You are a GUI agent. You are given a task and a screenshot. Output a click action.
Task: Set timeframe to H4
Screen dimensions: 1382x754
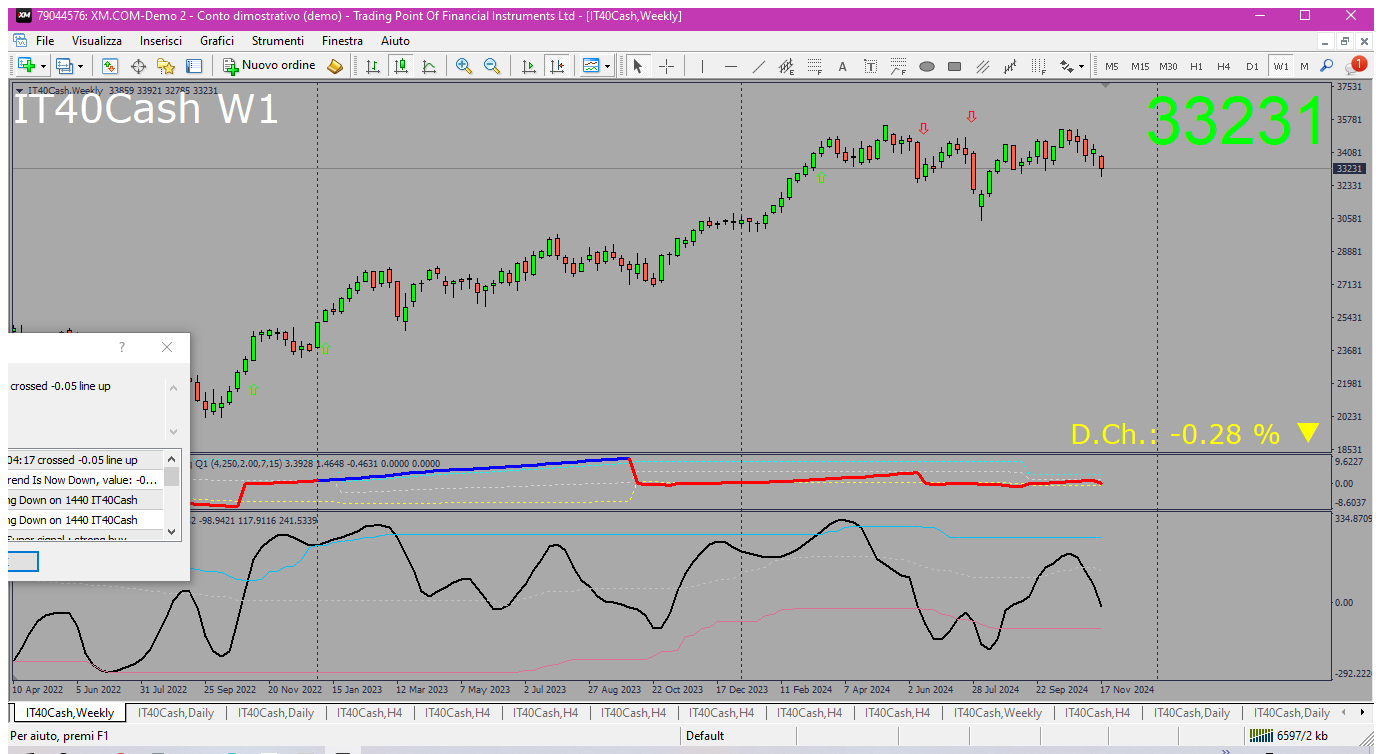pyautogui.click(x=1224, y=66)
